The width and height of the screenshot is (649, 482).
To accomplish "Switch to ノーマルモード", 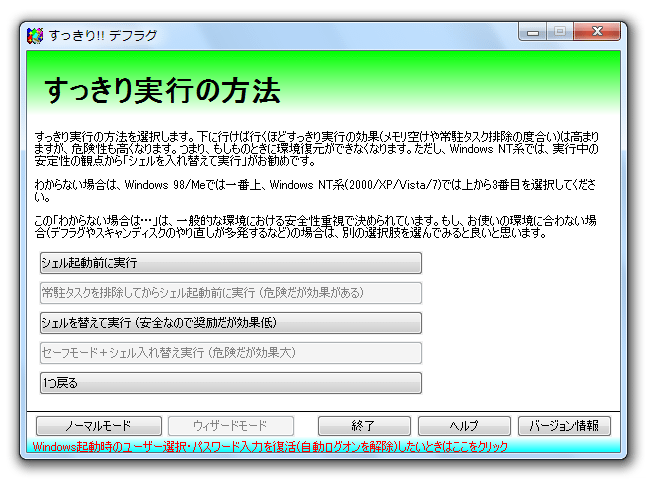I will 99,426.
